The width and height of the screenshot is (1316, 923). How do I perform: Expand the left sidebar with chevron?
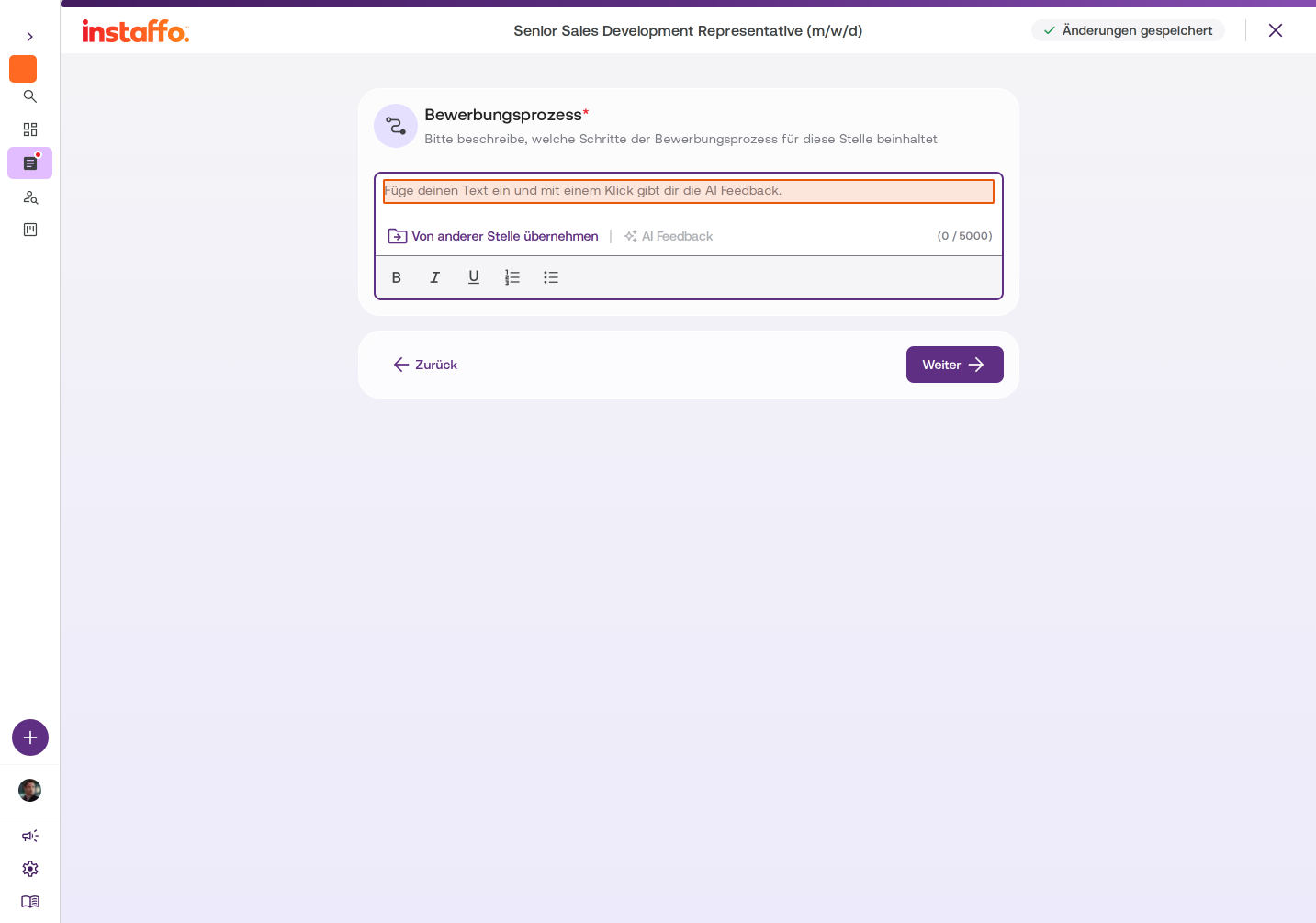pos(30,37)
